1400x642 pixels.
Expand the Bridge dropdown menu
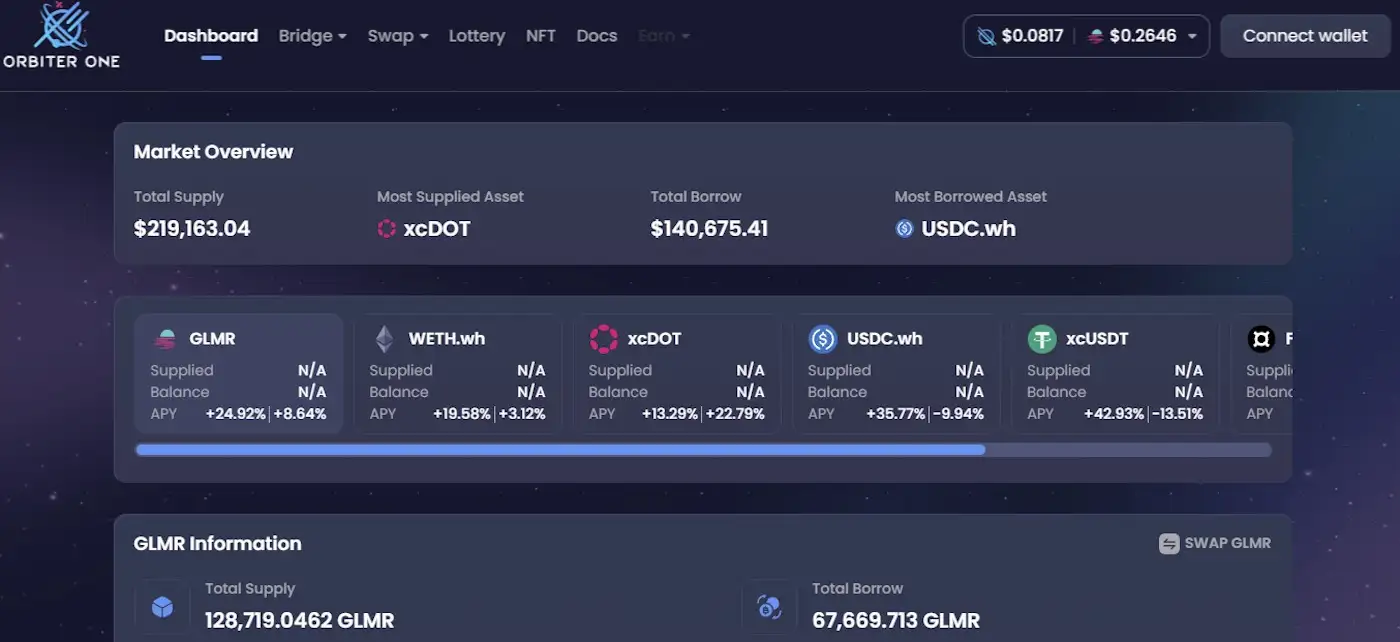tap(312, 36)
